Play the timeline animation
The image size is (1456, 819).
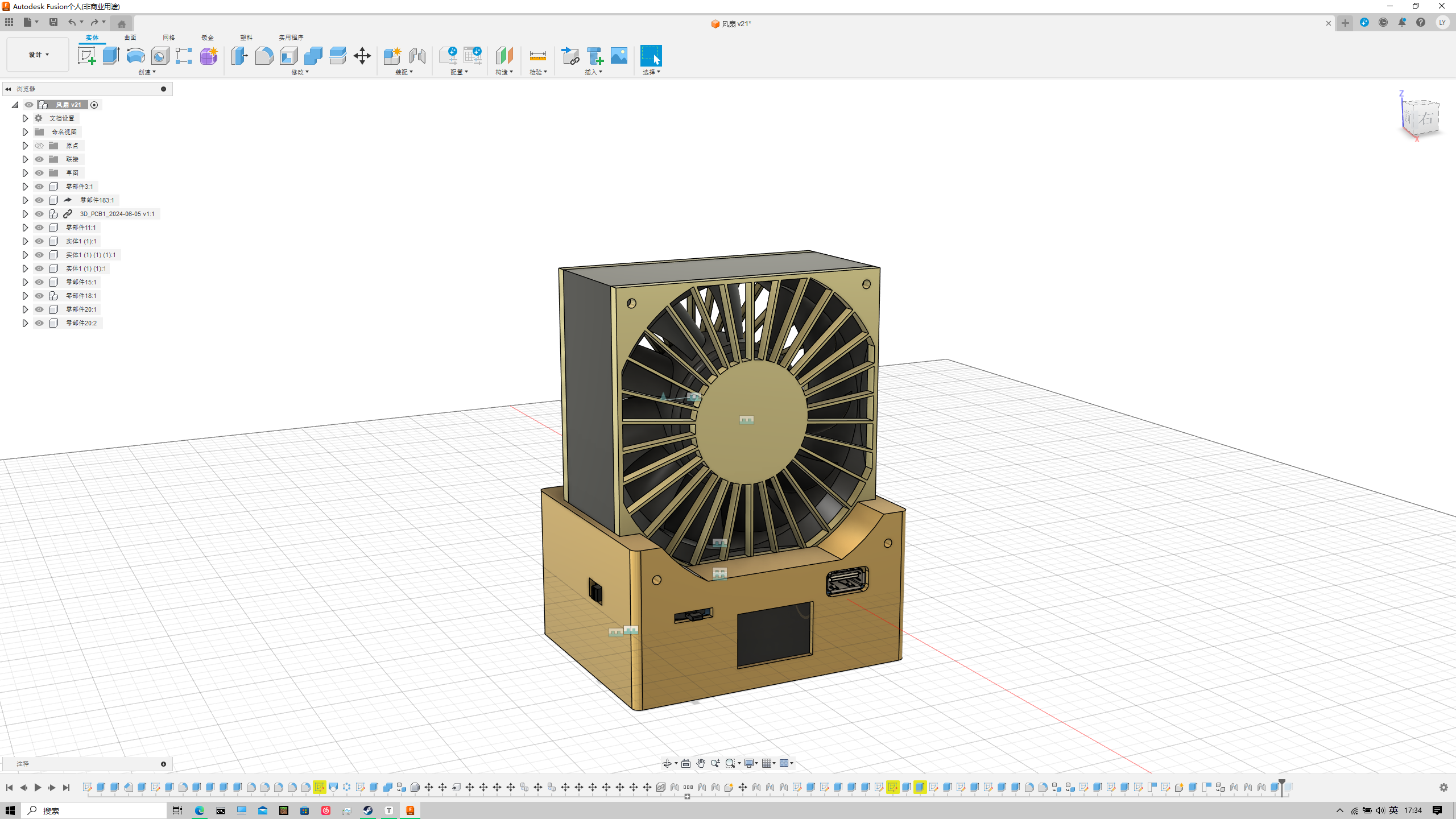pyautogui.click(x=38, y=788)
